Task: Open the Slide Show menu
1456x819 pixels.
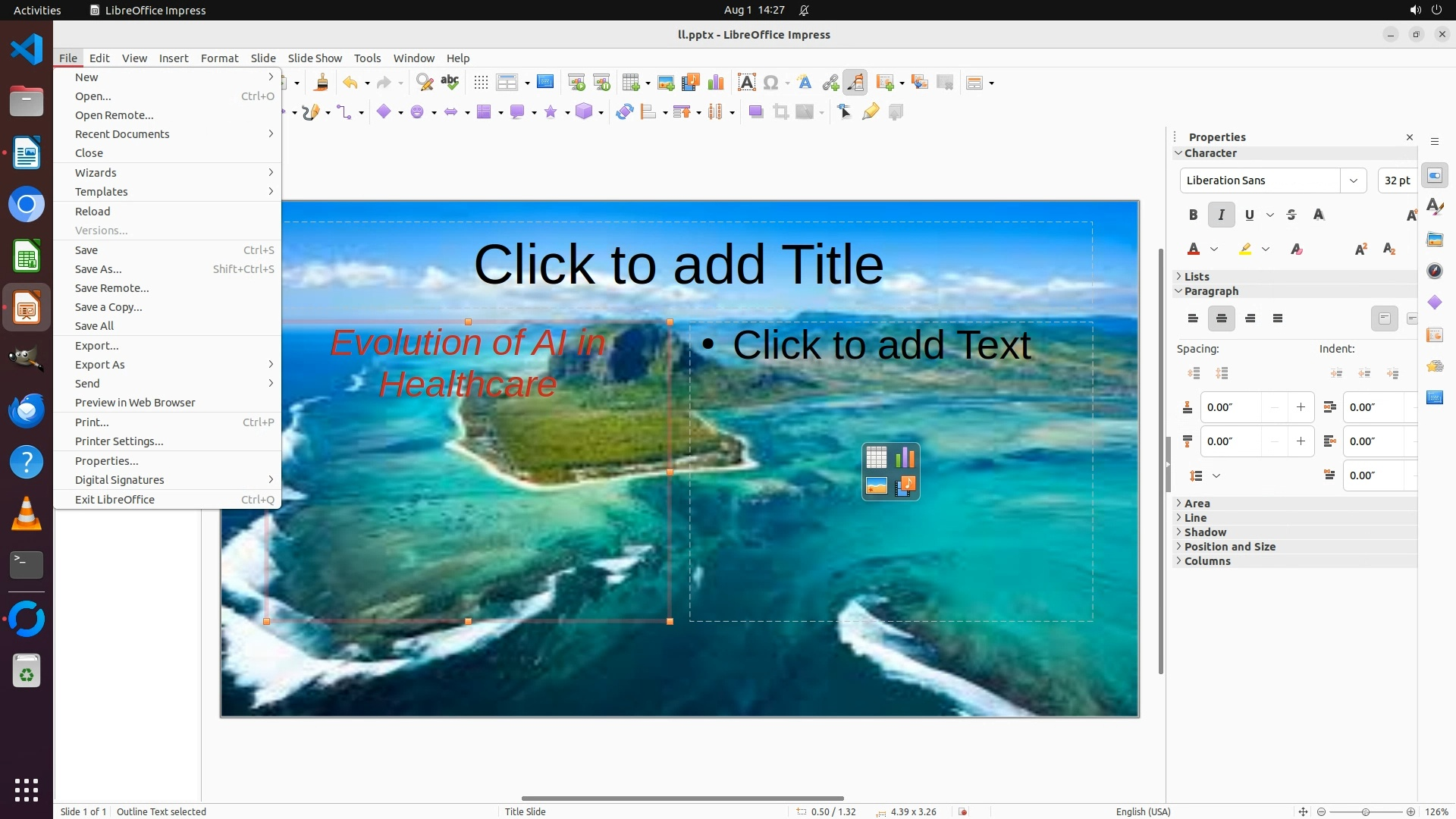Action: point(315,58)
